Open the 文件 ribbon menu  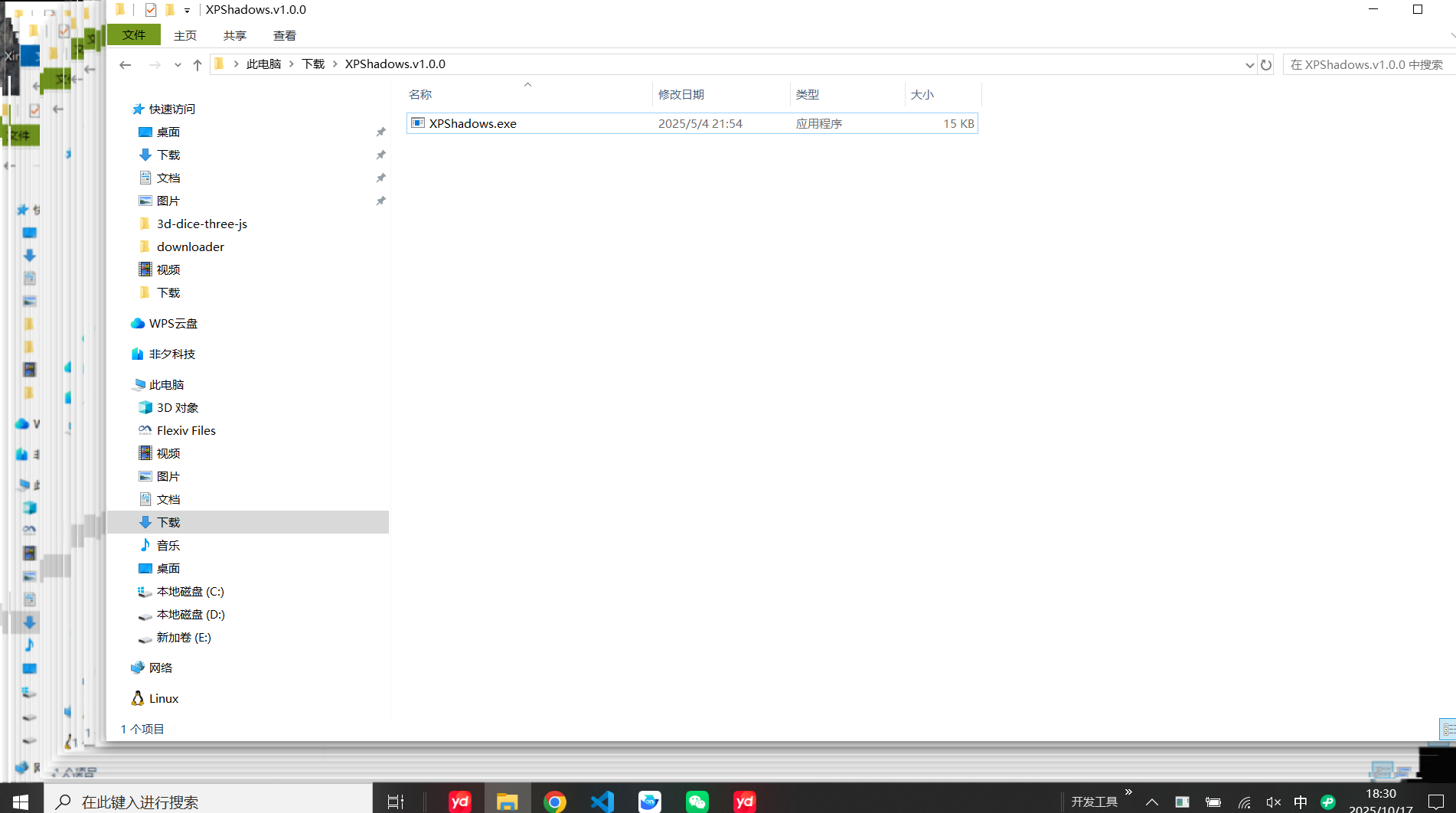click(134, 35)
